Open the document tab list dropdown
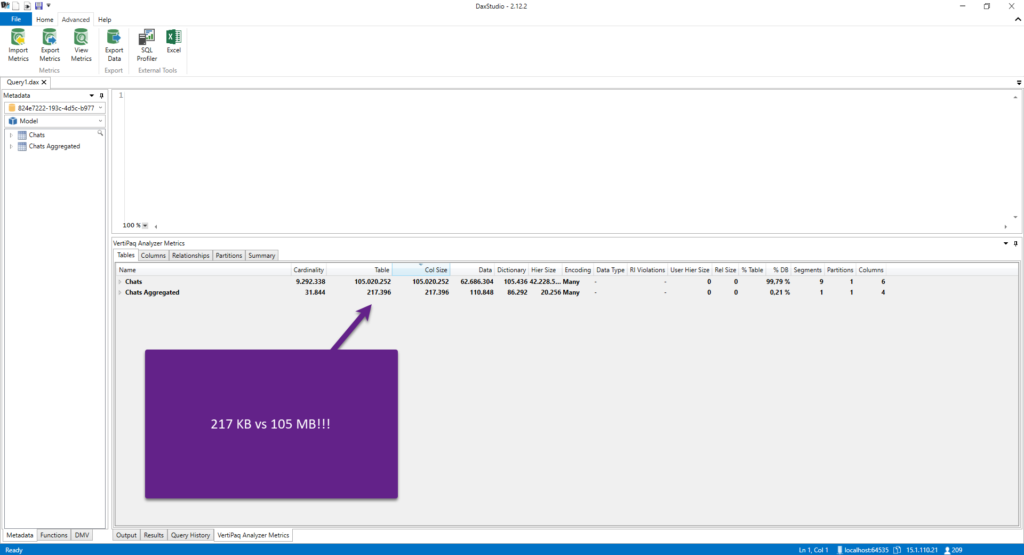 [x=1019, y=82]
